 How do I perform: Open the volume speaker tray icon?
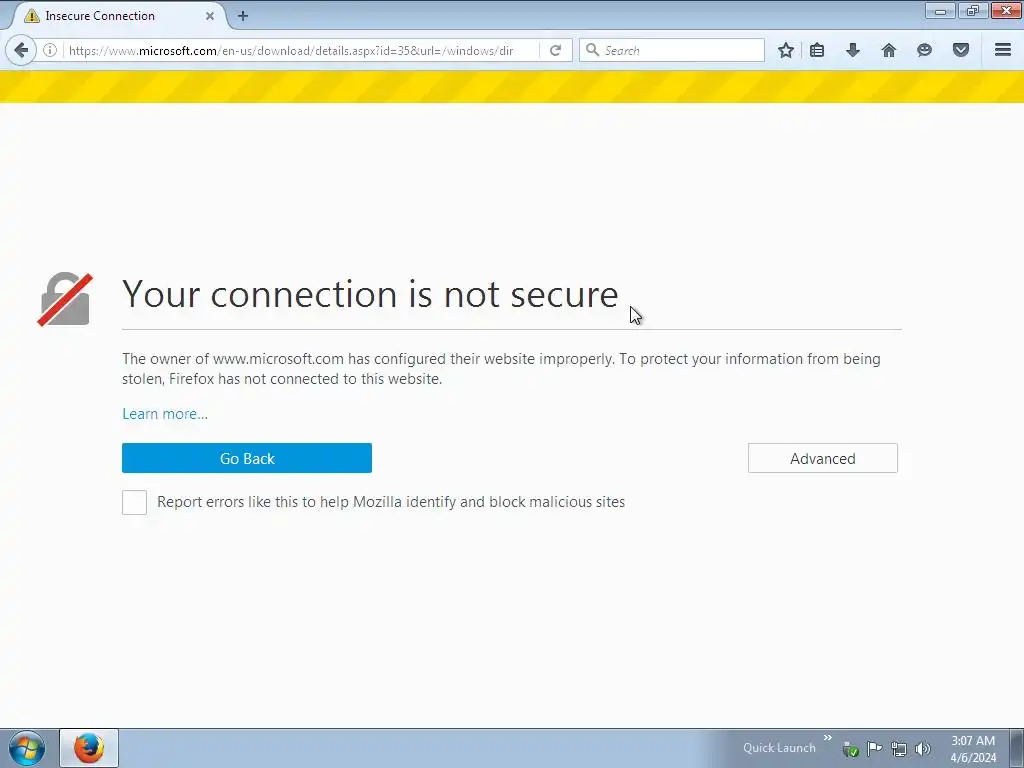point(923,749)
